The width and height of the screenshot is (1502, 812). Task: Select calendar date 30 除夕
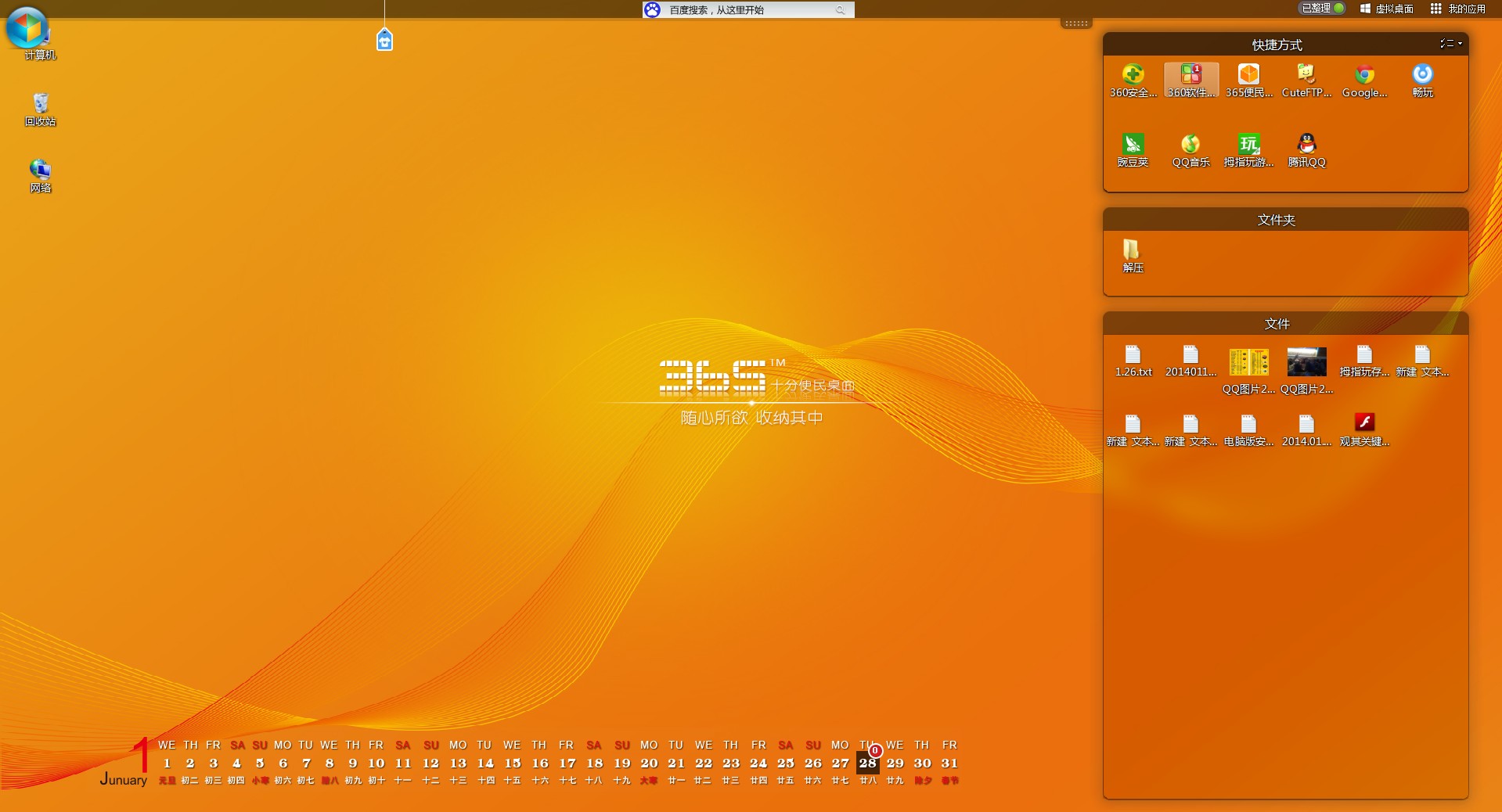click(x=922, y=763)
